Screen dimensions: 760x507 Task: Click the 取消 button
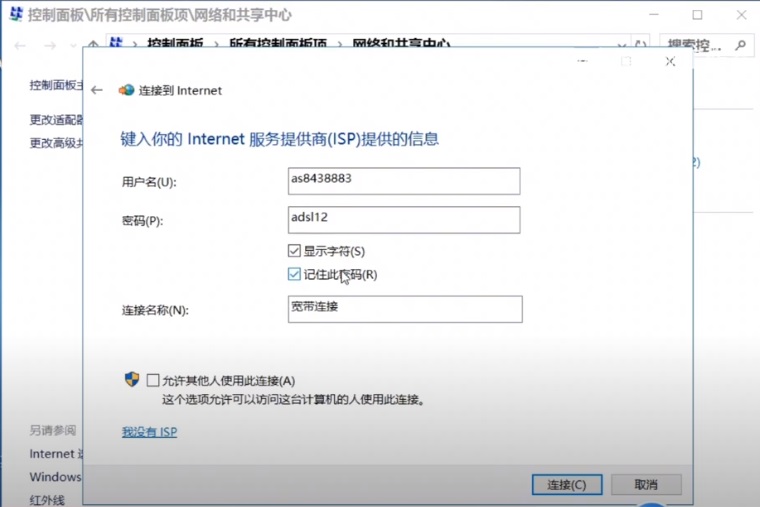646,484
